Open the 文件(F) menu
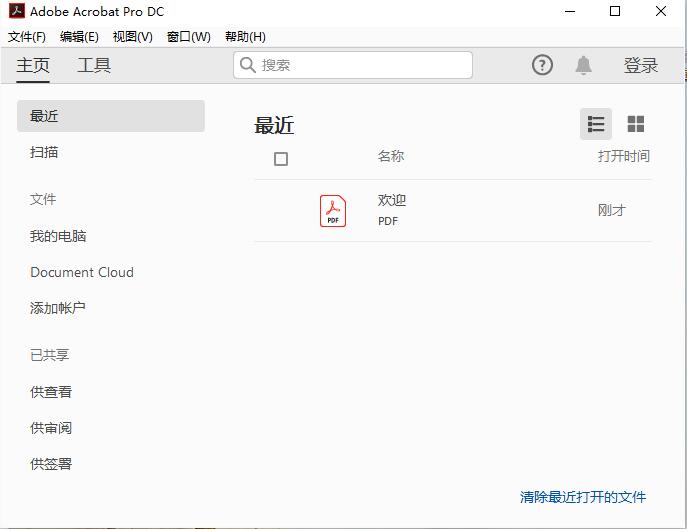687x529 pixels. (x=27, y=37)
